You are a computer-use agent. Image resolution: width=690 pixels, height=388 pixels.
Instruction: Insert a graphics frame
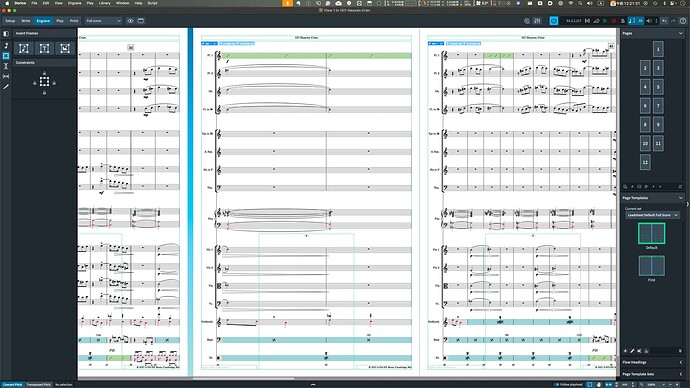coord(65,48)
